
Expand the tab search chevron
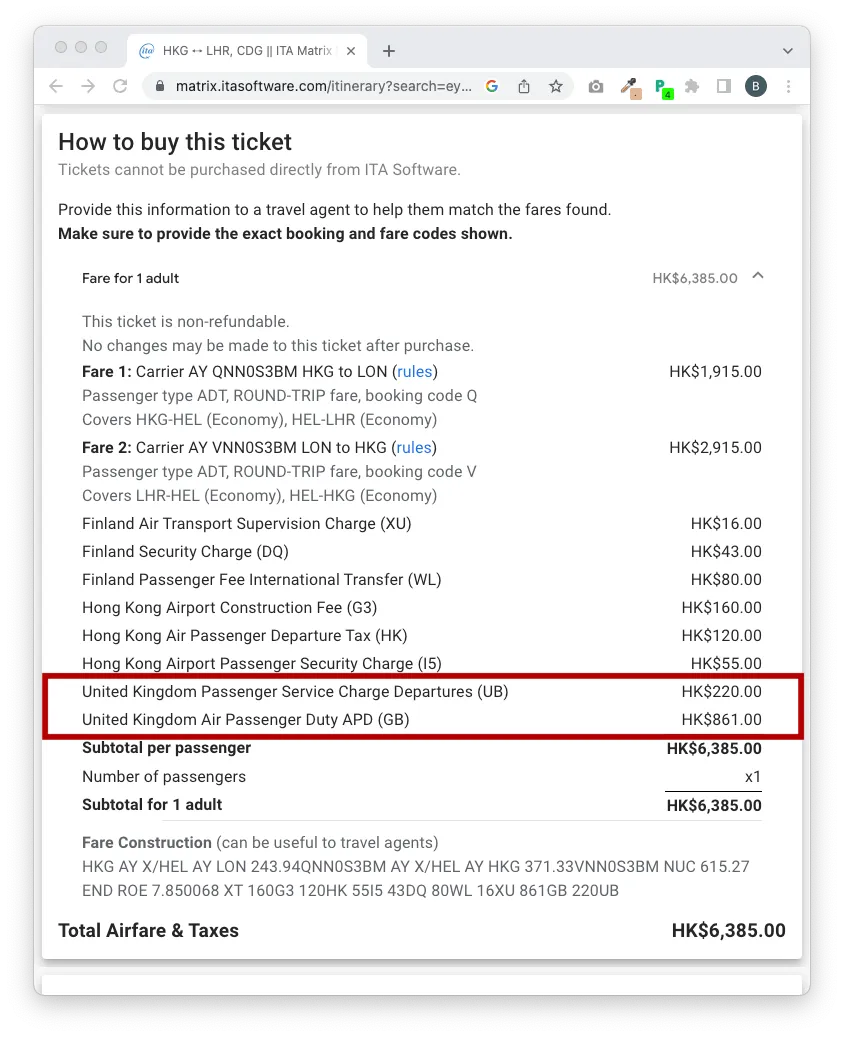click(788, 51)
